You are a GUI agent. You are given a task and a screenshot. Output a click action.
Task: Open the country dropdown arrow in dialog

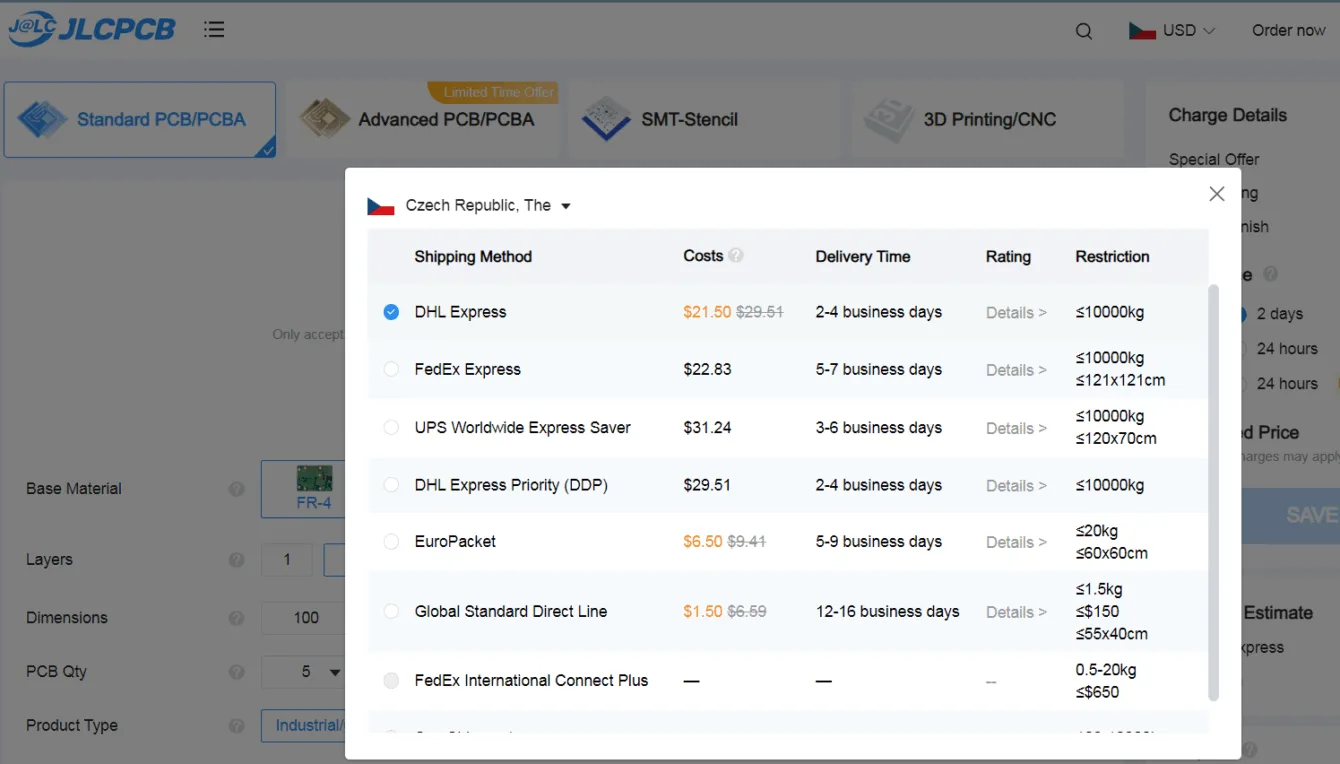point(566,206)
